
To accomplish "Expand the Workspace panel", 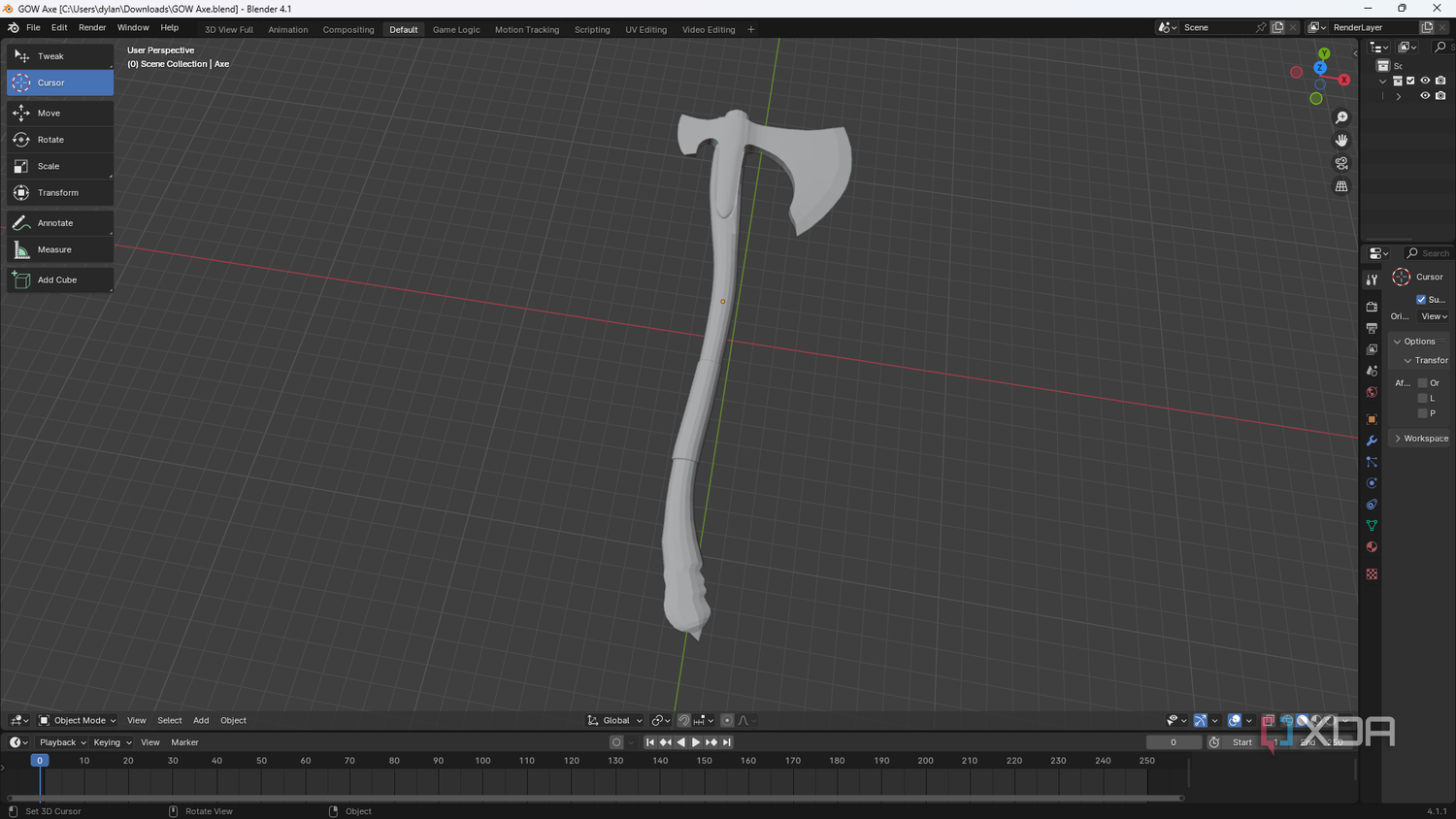I will [1420, 439].
